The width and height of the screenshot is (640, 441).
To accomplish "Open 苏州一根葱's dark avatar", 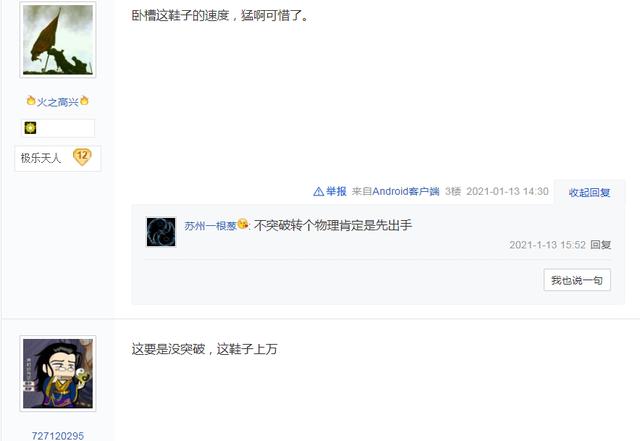I will (x=161, y=232).
